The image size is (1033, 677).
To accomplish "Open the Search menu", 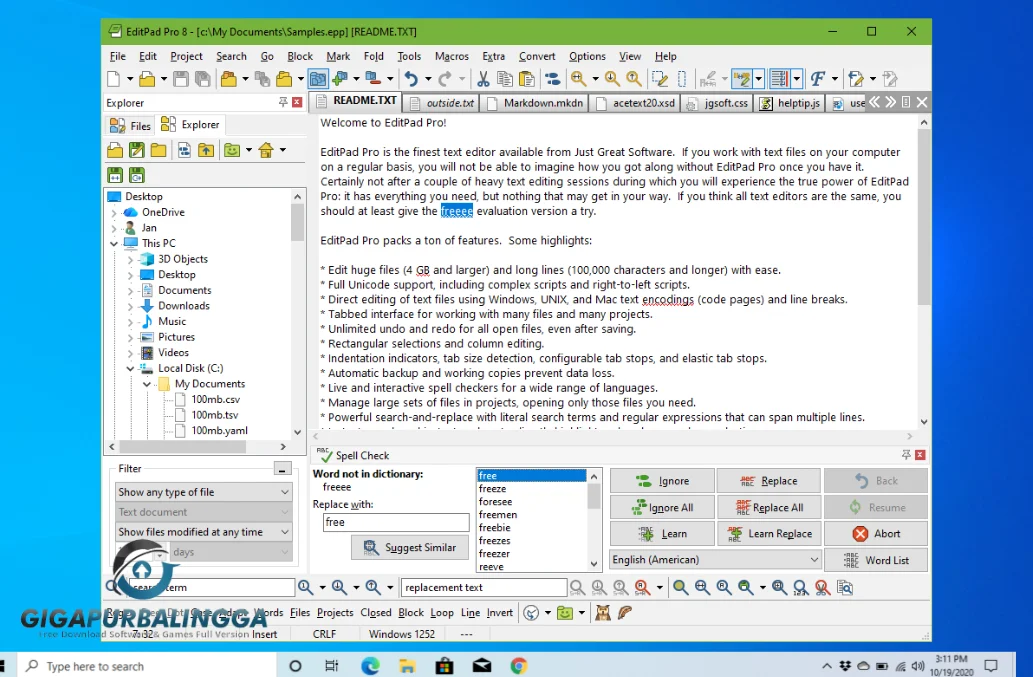I will coord(231,57).
